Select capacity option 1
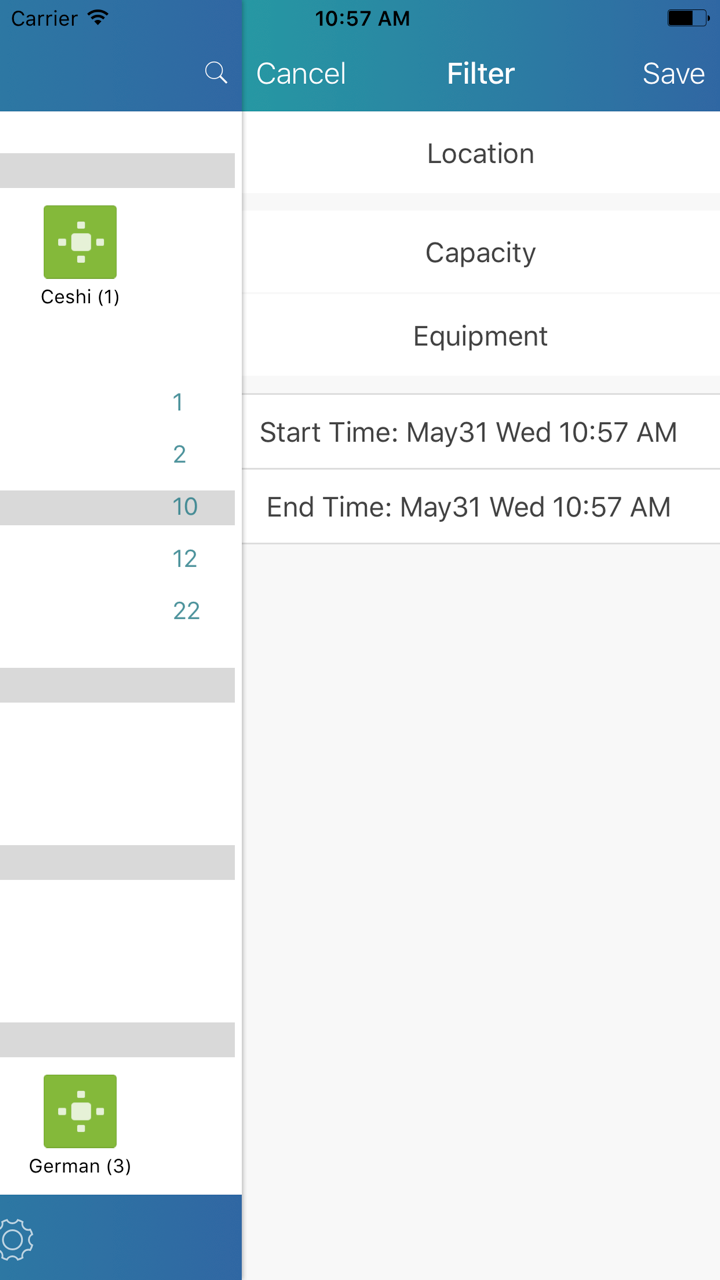 point(177,402)
